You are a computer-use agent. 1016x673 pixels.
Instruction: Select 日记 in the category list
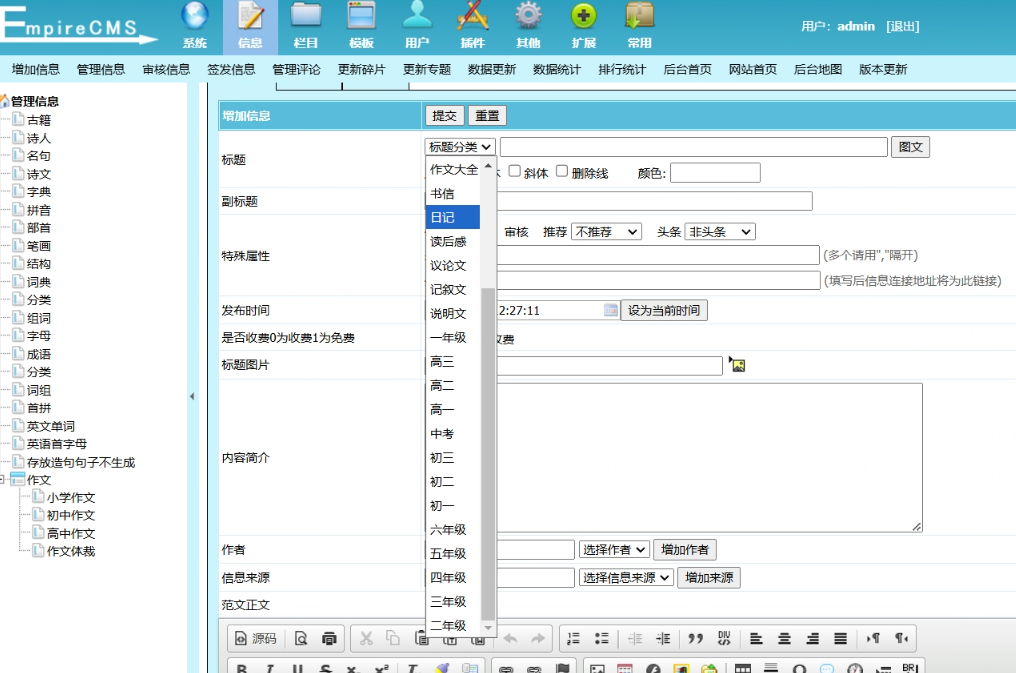(453, 218)
